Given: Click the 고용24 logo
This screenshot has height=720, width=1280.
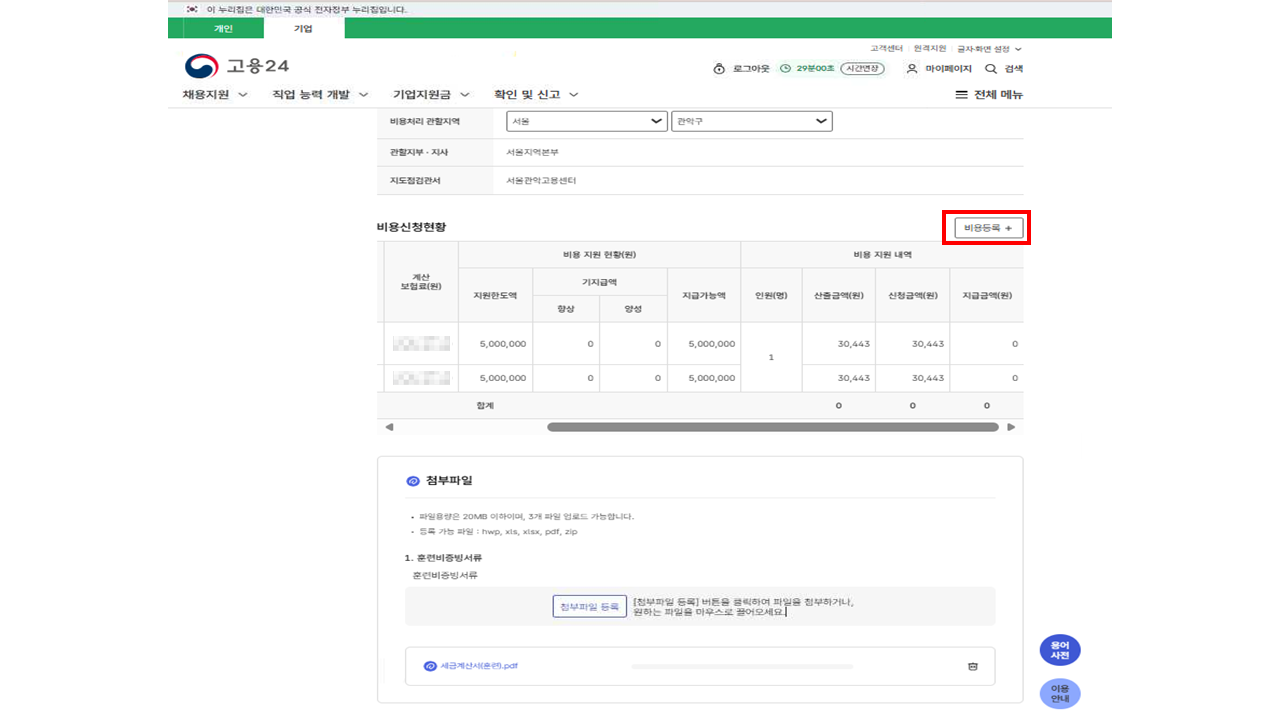Looking at the screenshot, I should pyautogui.click(x=237, y=66).
